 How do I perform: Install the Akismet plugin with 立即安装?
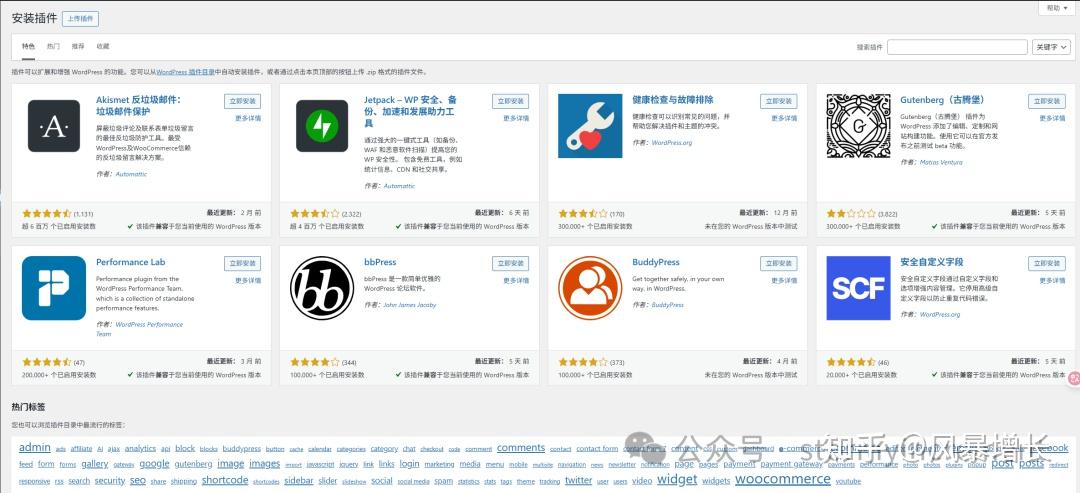242,101
